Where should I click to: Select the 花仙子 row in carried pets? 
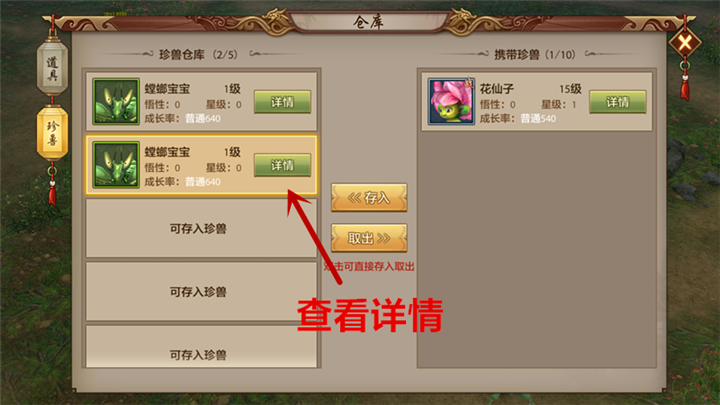[537, 101]
